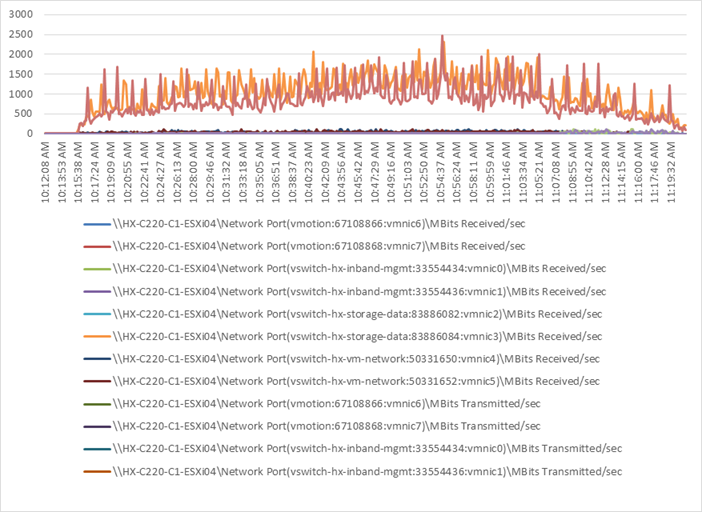This screenshot has height=512, width=702.
Task: Click the 1000 value on the vertical axis
Action: [21, 94]
